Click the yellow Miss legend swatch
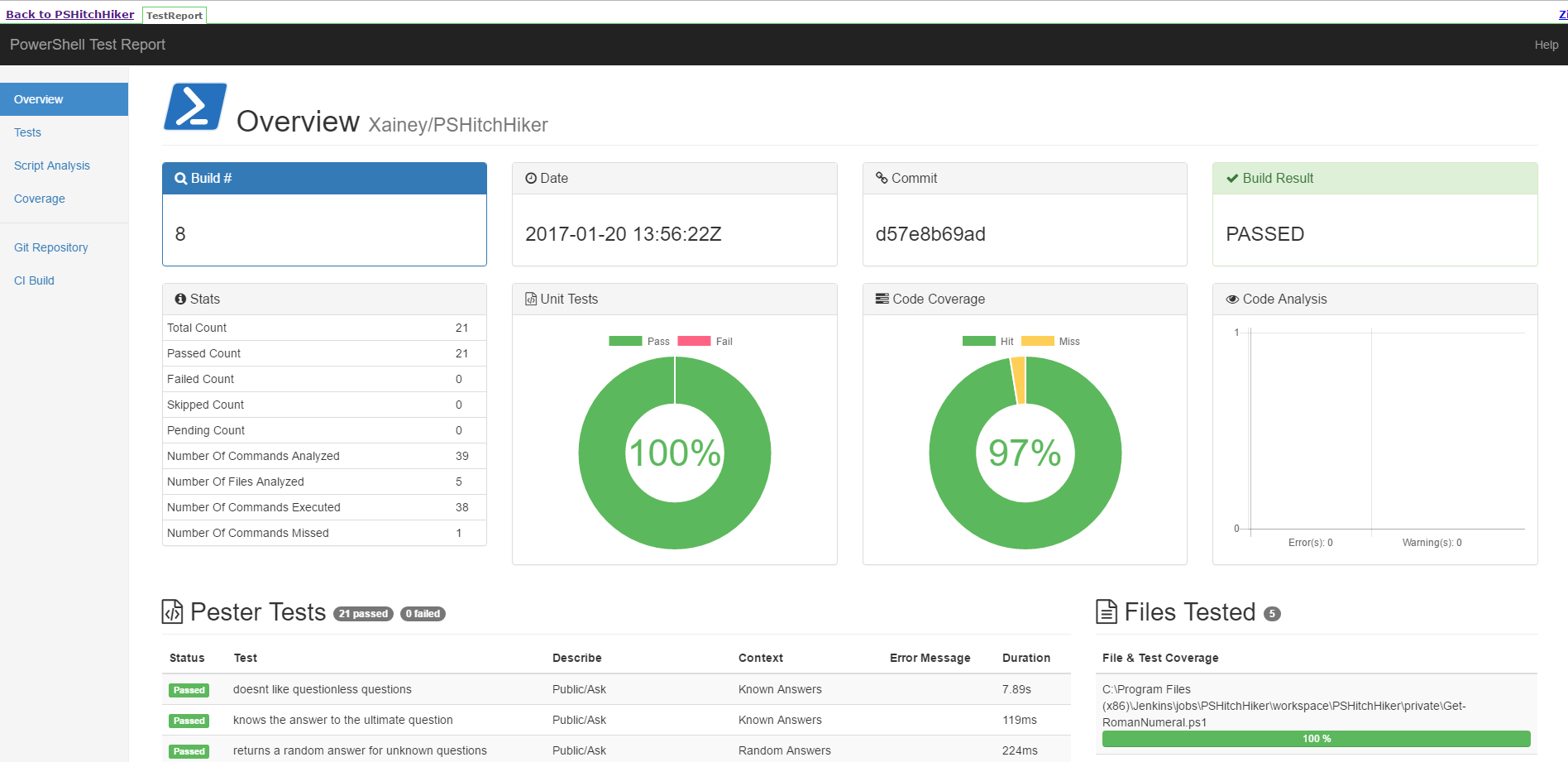This screenshot has width=1568, height=762. tap(1038, 341)
